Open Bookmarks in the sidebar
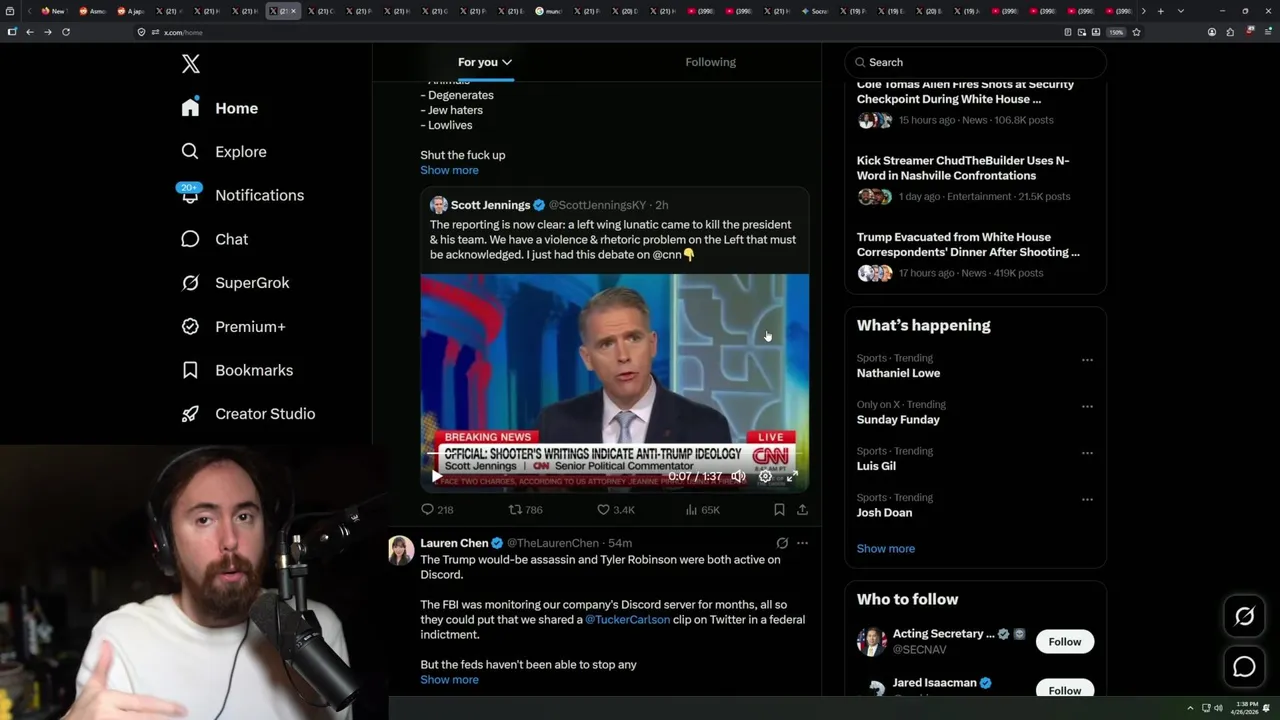 tap(237, 370)
